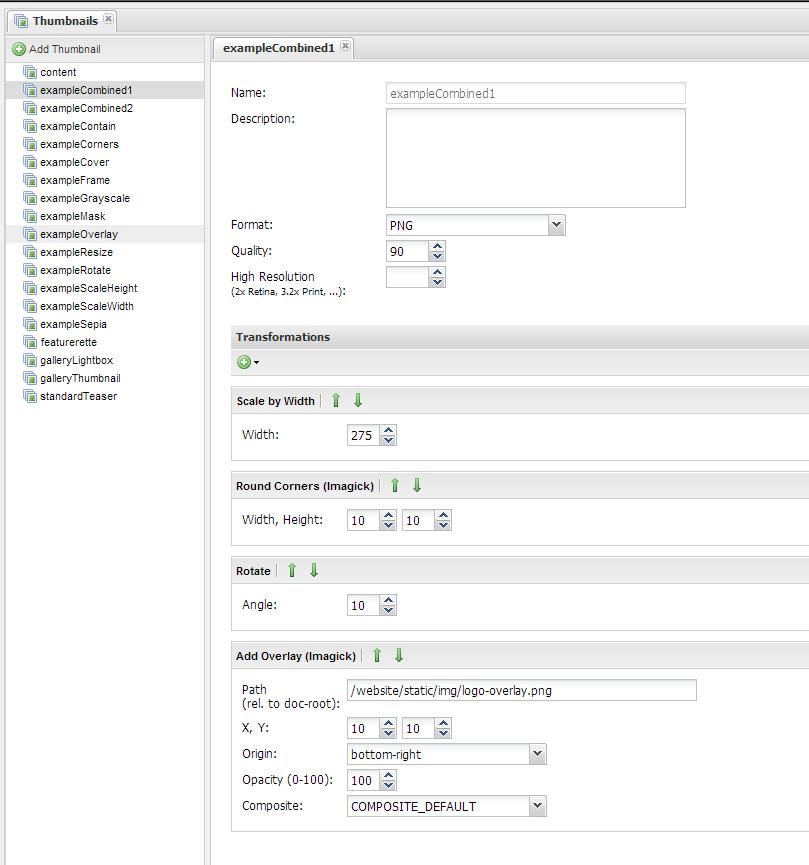The height and width of the screenshot is (865, 809).
Task: Move Scale by Width transformation up
Action: click(x=336, y=401)
